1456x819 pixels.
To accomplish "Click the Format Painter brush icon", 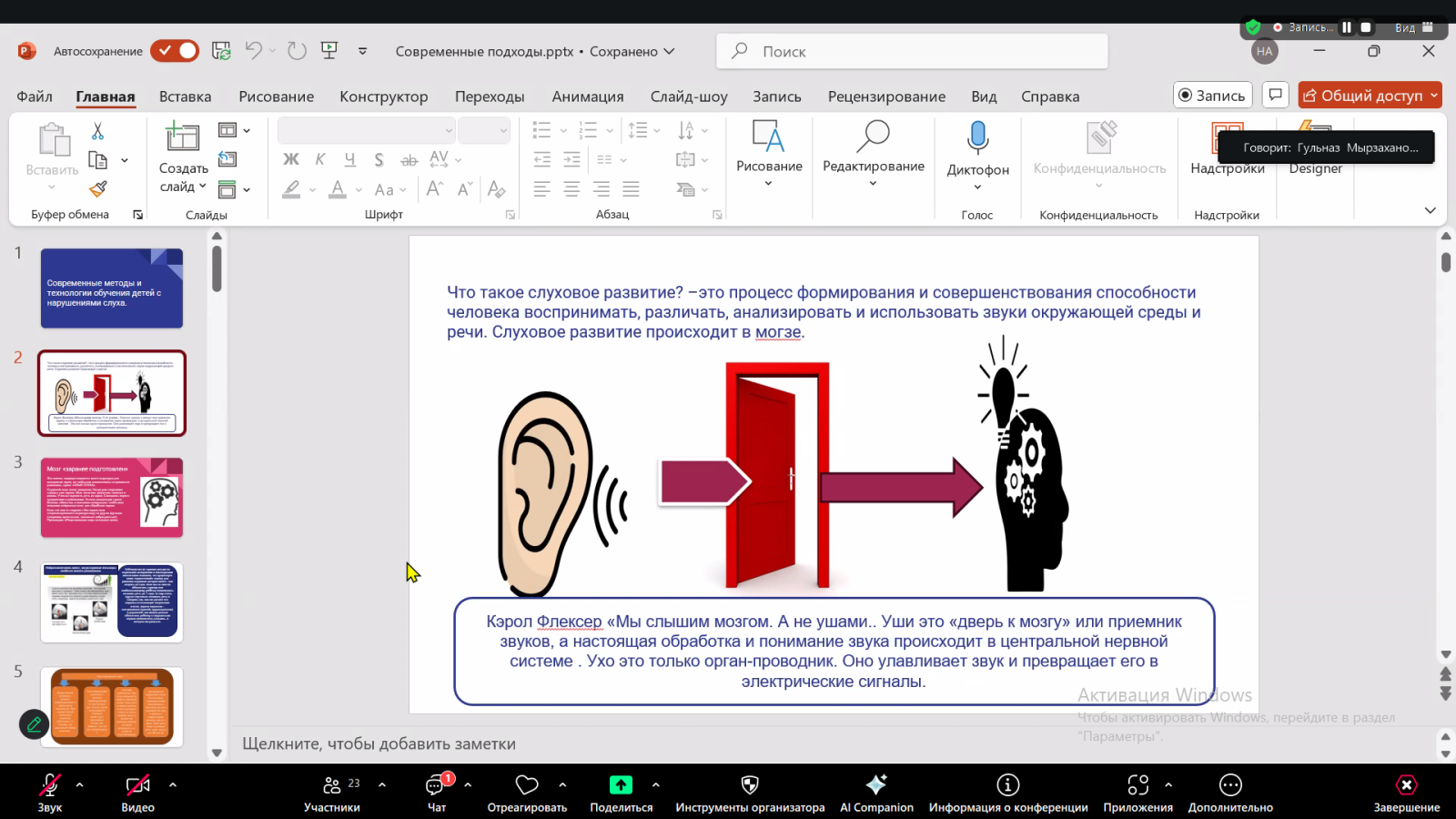I will (x=98, y=188).
